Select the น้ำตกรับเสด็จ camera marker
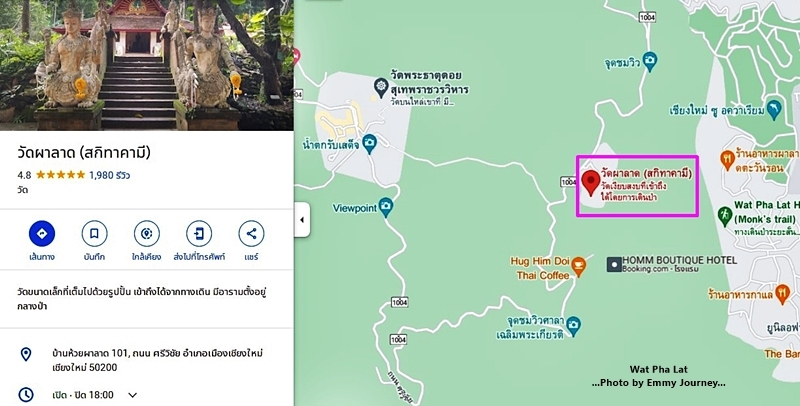 (369, 143)
